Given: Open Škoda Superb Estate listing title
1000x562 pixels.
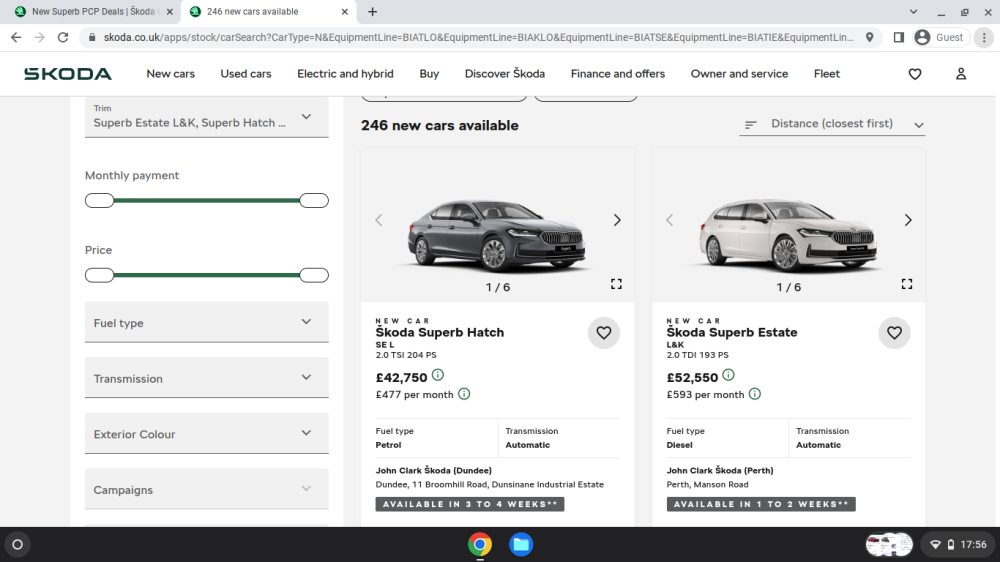Looking at the screenshot, I should click(x=732, y=332).
